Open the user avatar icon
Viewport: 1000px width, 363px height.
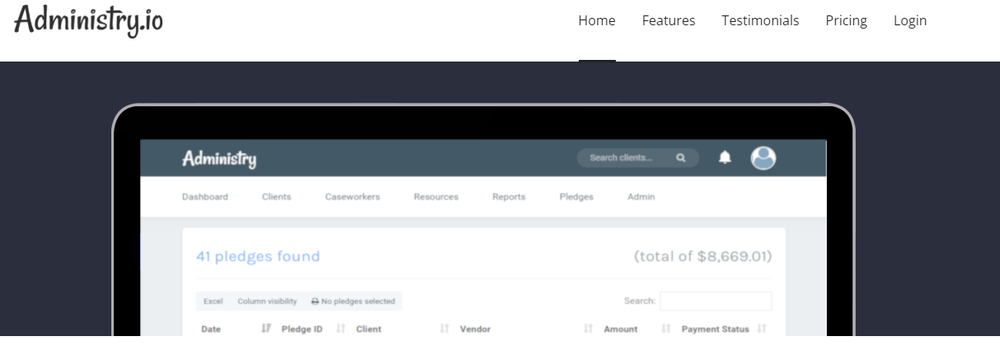[x=763, y=158]
